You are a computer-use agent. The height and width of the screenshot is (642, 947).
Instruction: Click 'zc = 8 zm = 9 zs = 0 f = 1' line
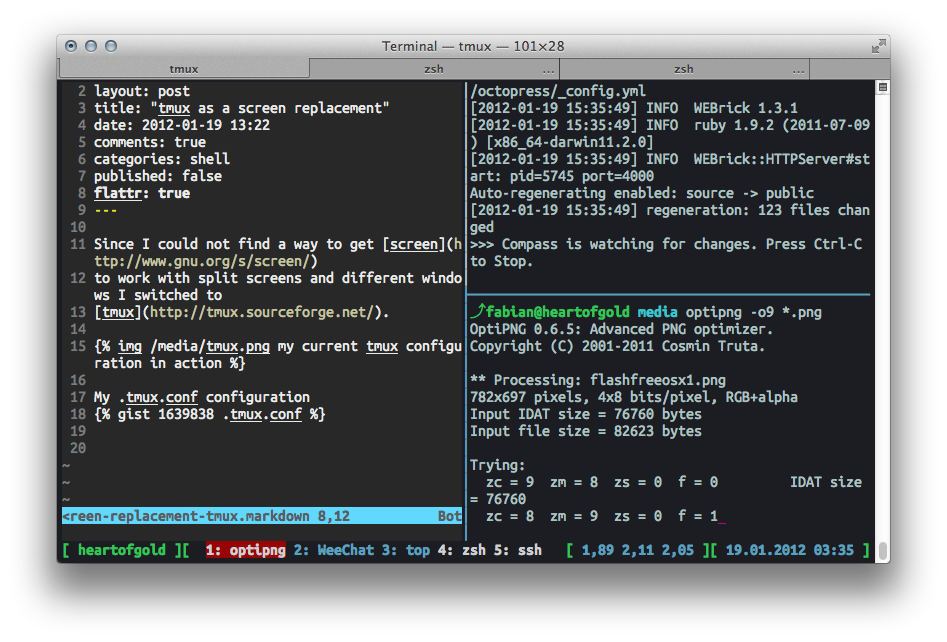pyautogui.click(x=602, y=516)
